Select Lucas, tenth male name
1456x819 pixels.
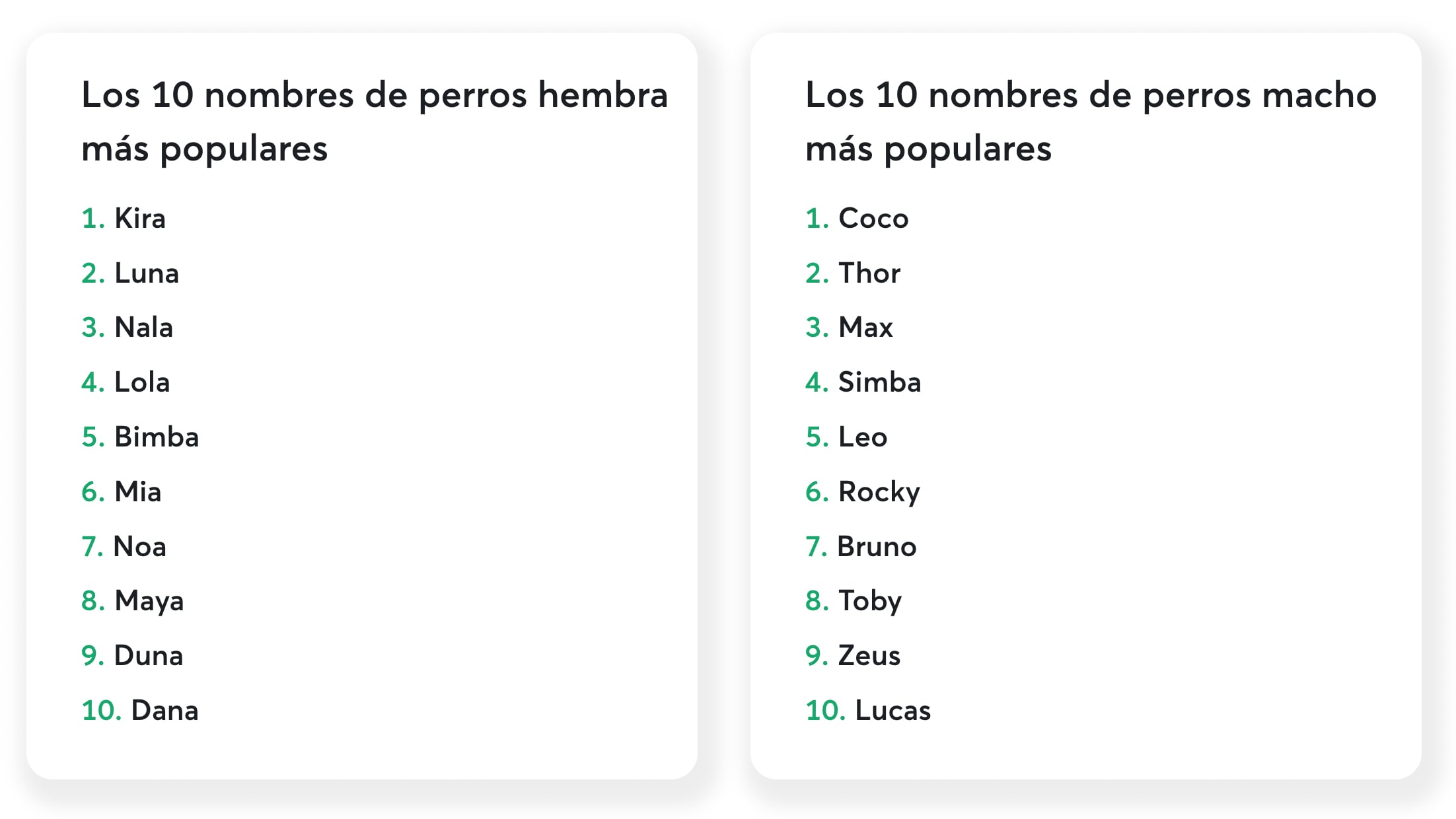click(892, 711)
